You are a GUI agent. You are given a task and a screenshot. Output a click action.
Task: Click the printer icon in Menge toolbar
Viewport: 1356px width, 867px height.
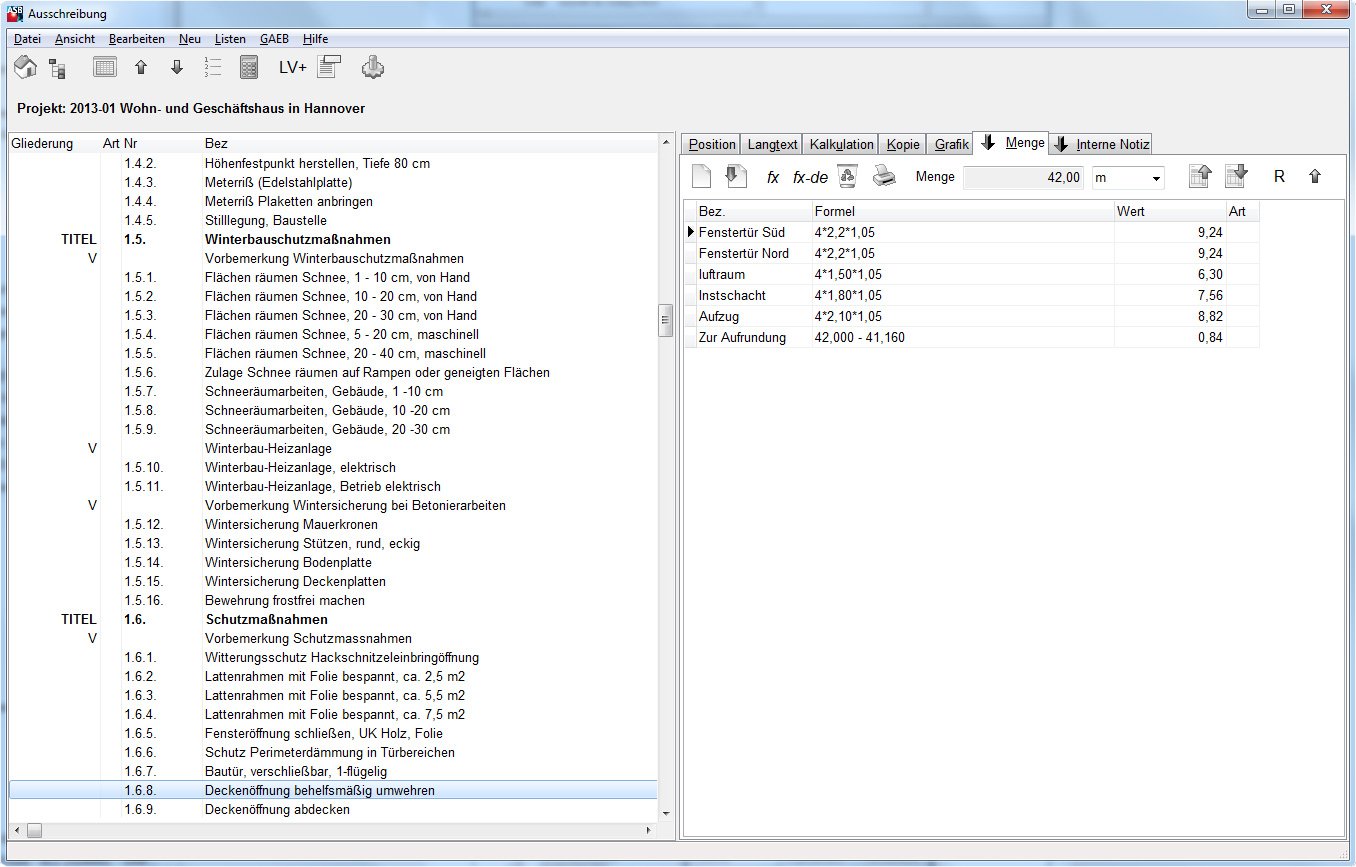pos(884,176)
